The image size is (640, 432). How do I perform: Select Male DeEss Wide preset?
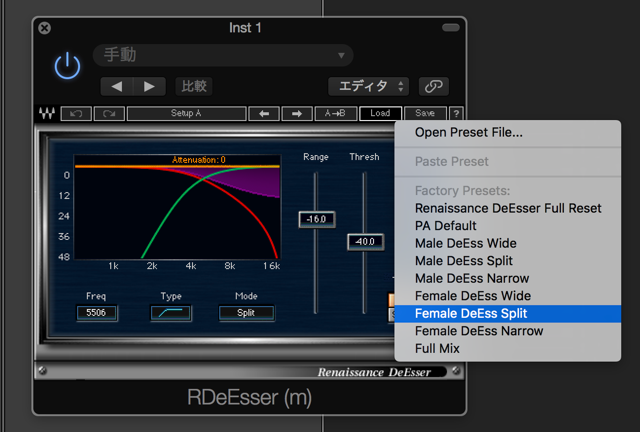(x=508, y=243)
